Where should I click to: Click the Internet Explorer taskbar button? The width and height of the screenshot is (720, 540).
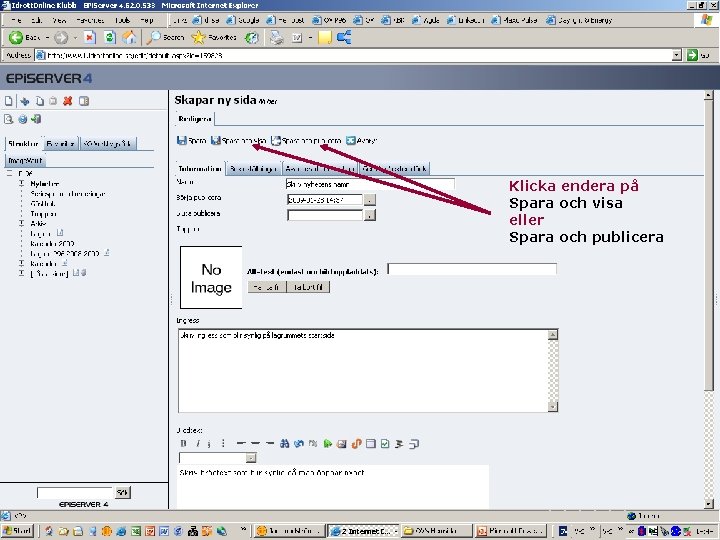(x=363, y=531)
